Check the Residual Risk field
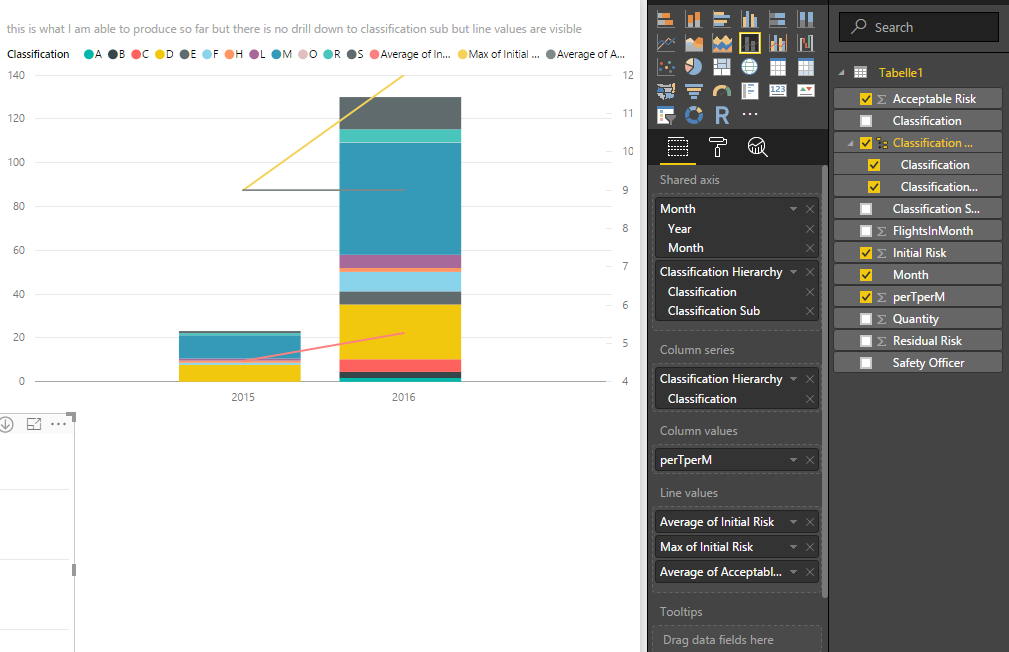This screenshot has height=652, width=1009. 866,341
